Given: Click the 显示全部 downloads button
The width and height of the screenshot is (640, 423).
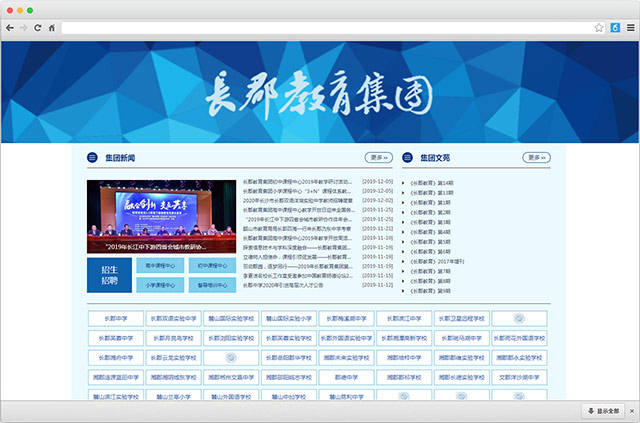Looking at the screenshot, I should pos(604,411).
